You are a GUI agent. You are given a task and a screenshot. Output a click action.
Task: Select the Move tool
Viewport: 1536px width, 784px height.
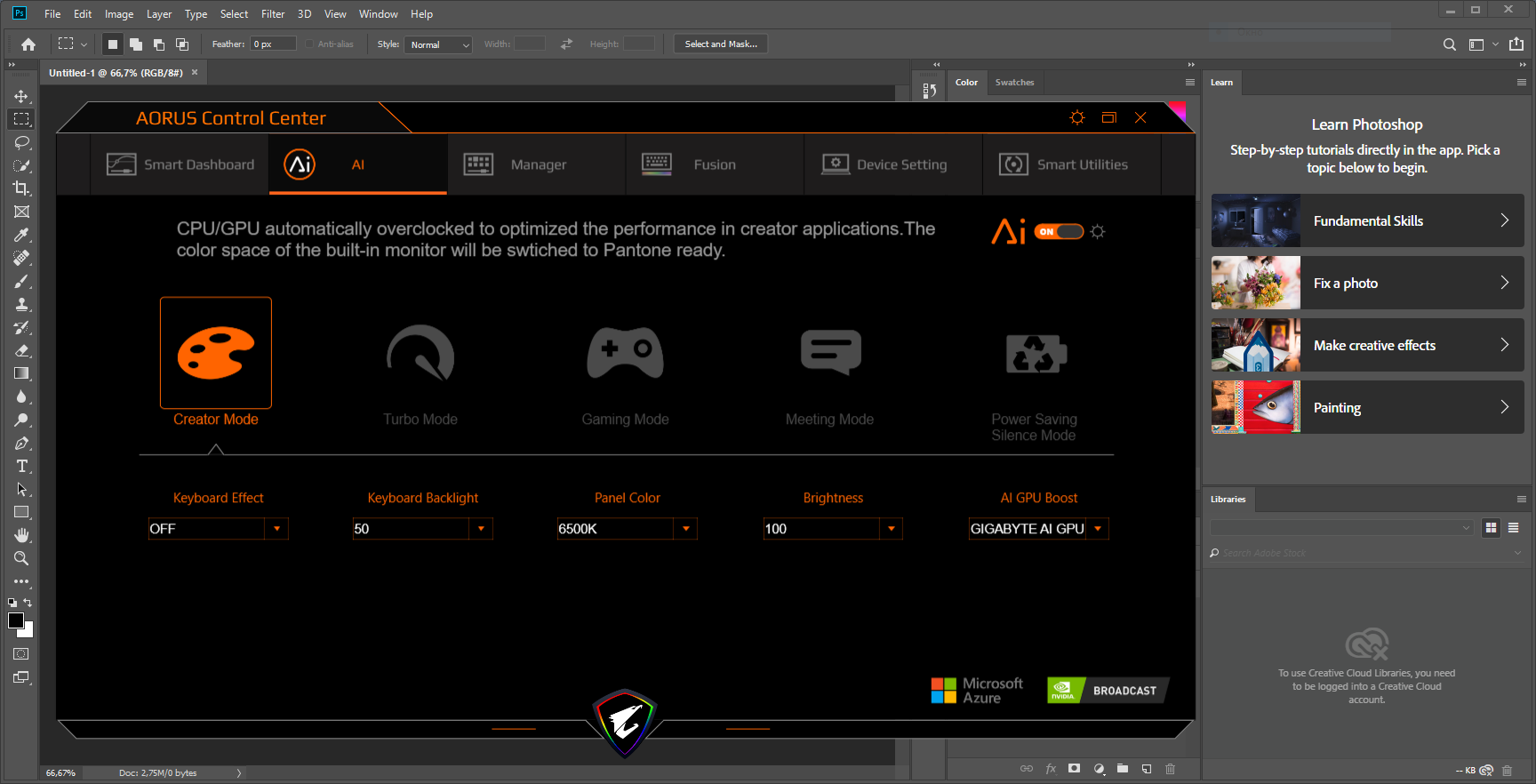point(21,96)
